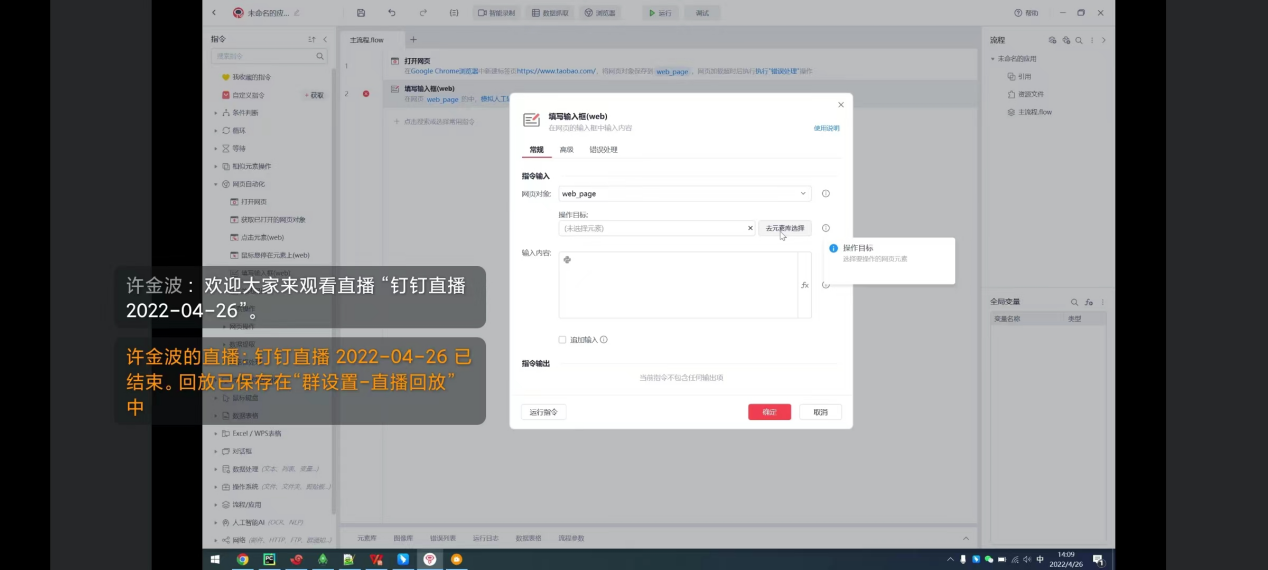Open Google Chrome from the taskbar

pyautogui.click(x=242, y=560)
